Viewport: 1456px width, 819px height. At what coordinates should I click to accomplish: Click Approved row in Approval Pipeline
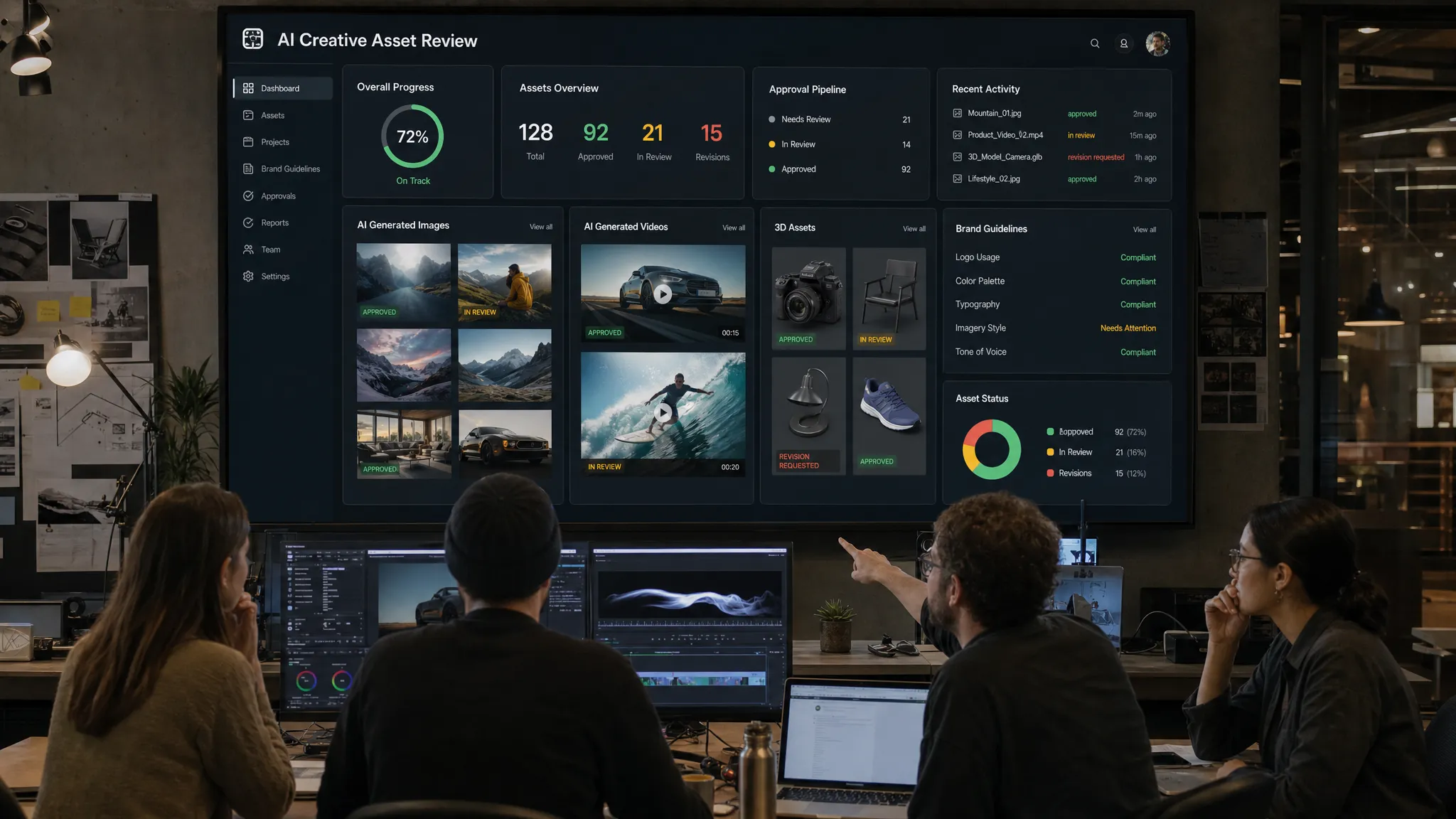pyautogui.click(x=840, y=169)
